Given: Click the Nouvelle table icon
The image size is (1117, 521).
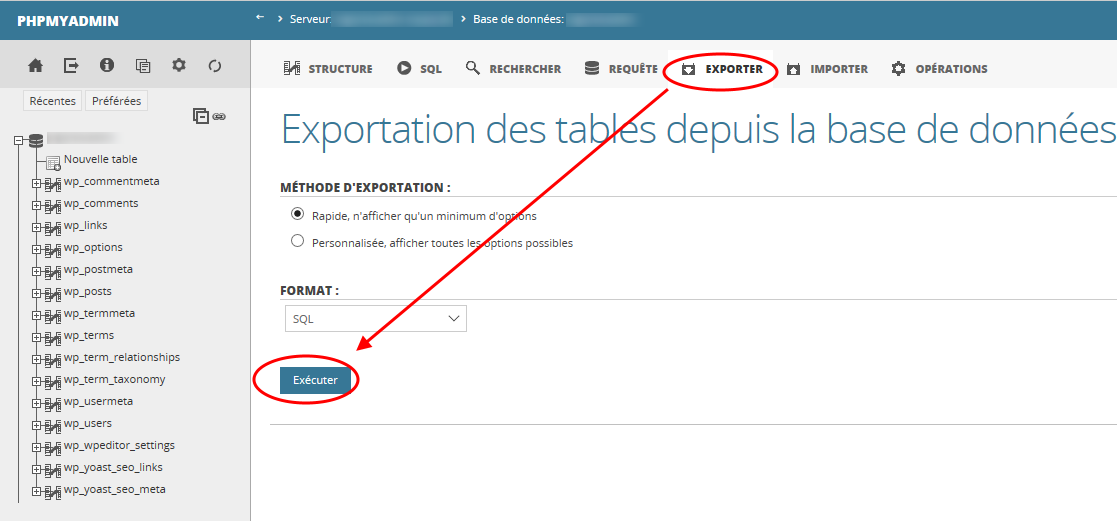Looking at the screenshot, I should 53,163.
